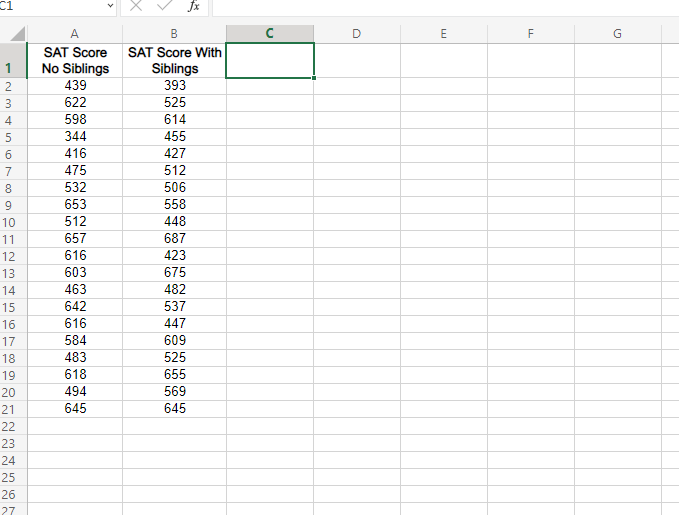679x515 pixels.
Task: Click cell with value 463
Action: pos(75,290)
